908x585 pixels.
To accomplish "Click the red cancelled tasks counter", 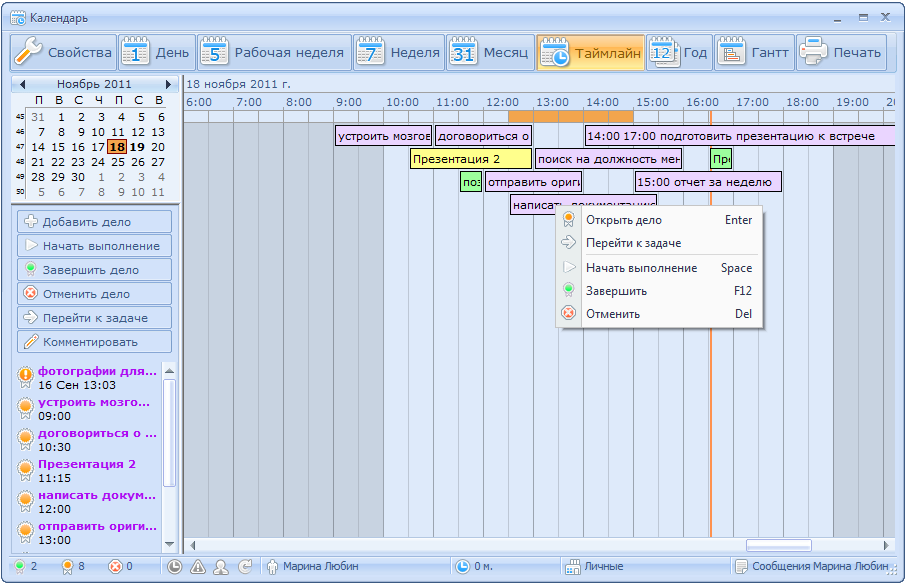I will [x=120, y=567].
